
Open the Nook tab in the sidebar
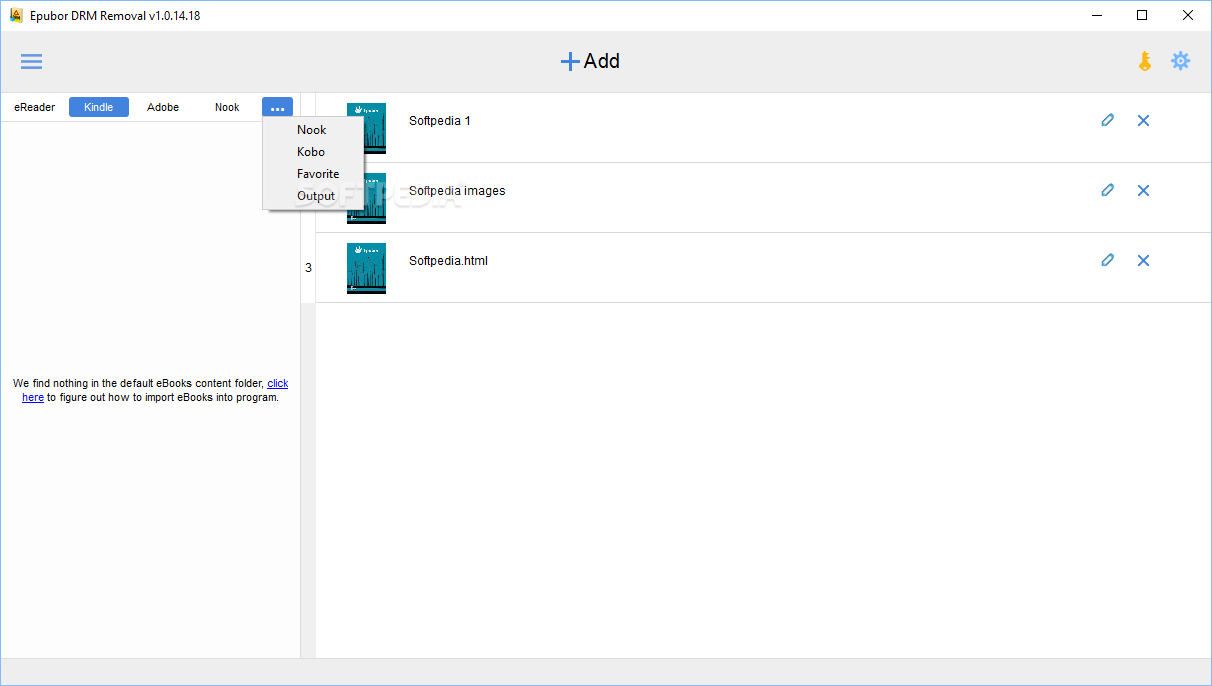(x=227, y=107)
